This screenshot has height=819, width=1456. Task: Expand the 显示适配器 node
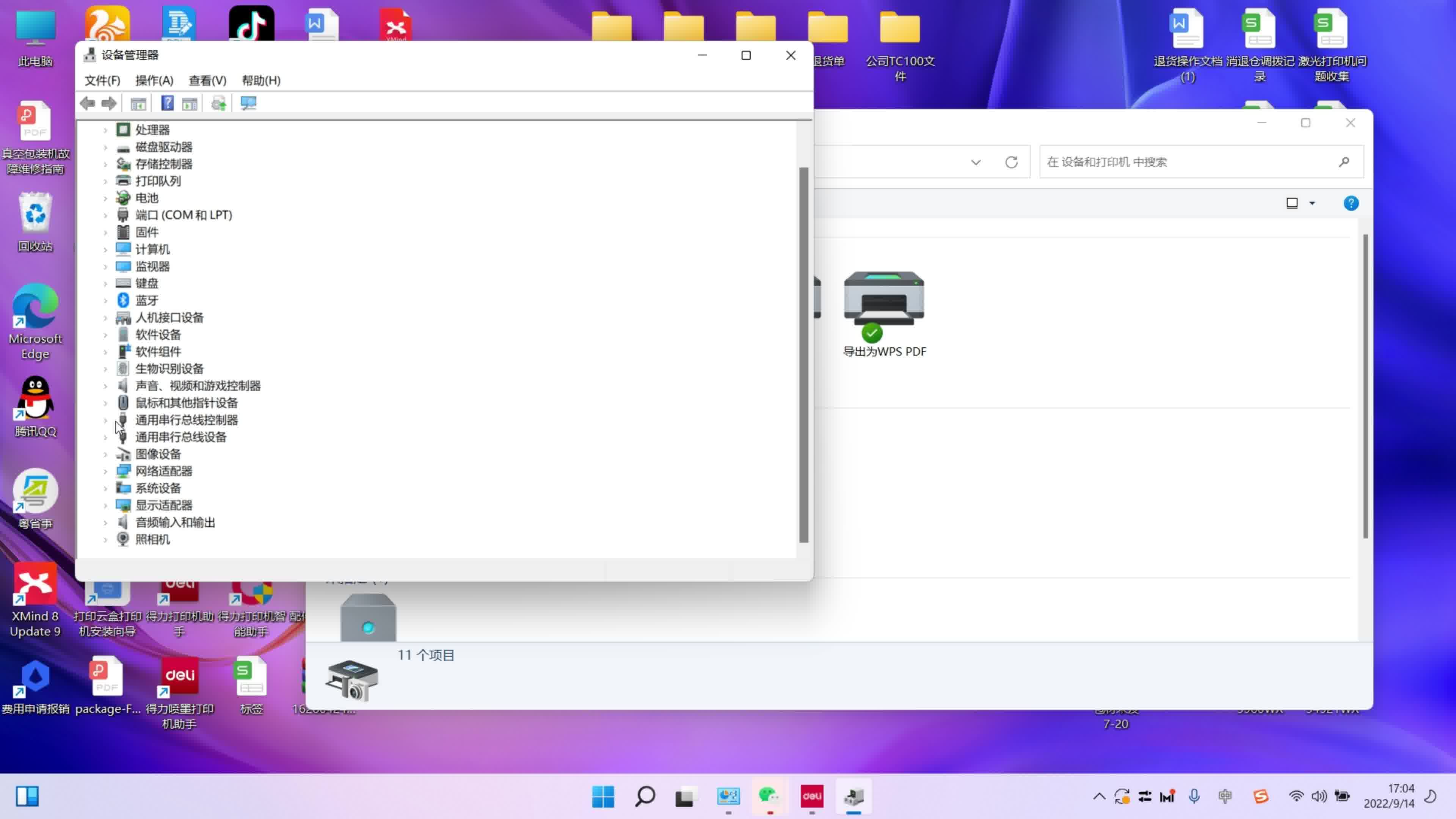105,505
